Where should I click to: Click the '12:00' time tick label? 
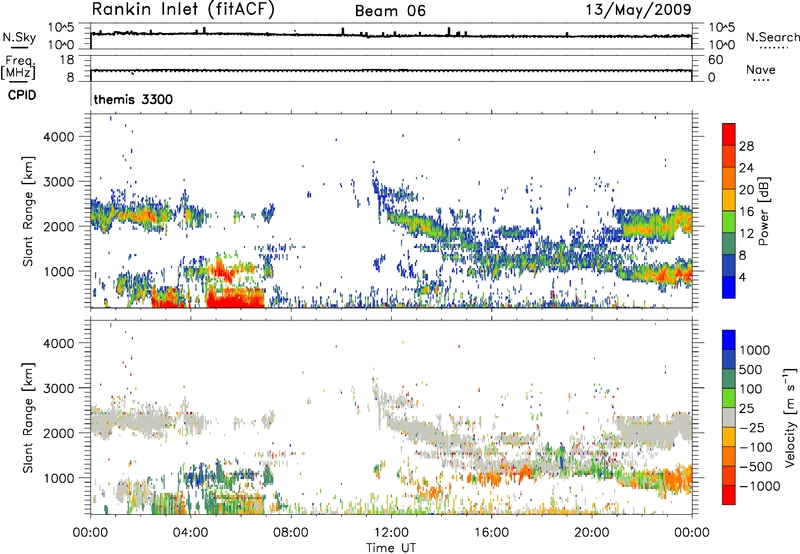coord(391,533)
